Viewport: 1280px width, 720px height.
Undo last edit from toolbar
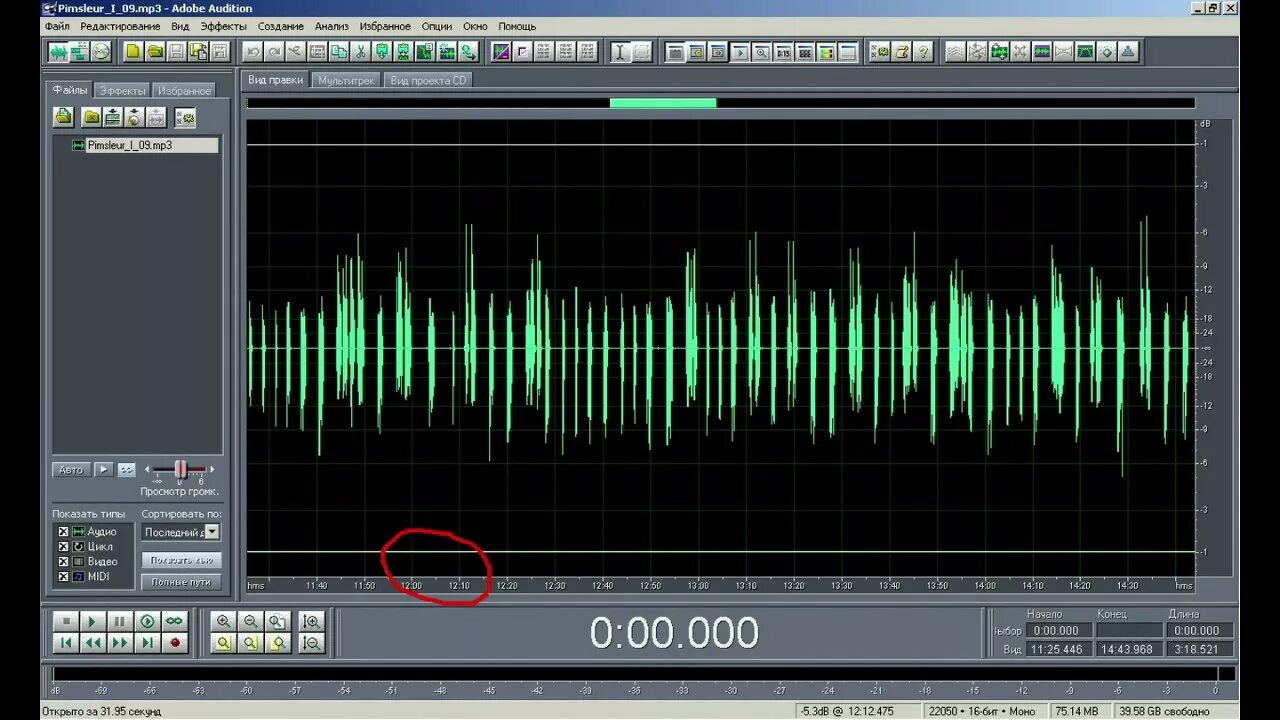(x=252, y=51)
